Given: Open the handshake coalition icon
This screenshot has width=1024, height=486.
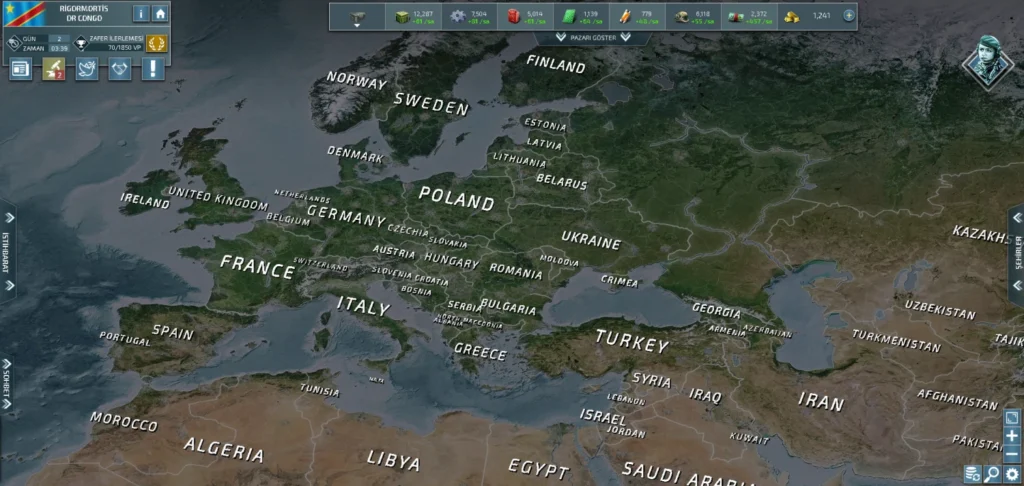Looking at the screenshot, I should tap(120, 69).
